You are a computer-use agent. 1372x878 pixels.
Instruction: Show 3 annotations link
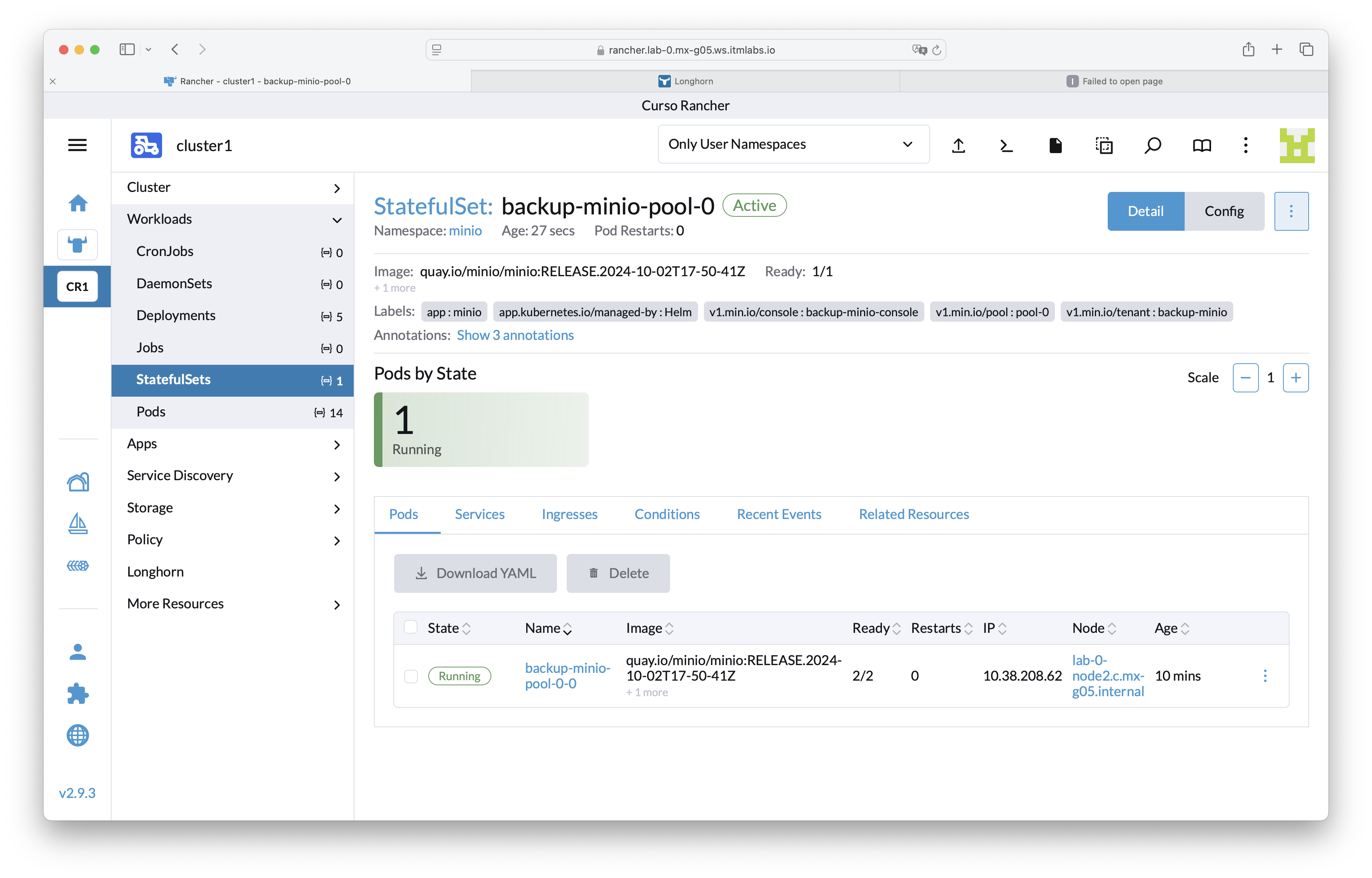point(515,335)
